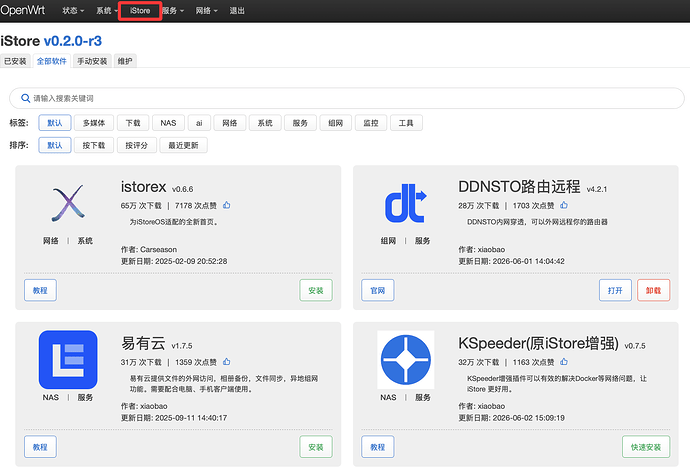Click 网络 category under istorex
This screenshot has width=690, height=470.
(x=51, y=241)
